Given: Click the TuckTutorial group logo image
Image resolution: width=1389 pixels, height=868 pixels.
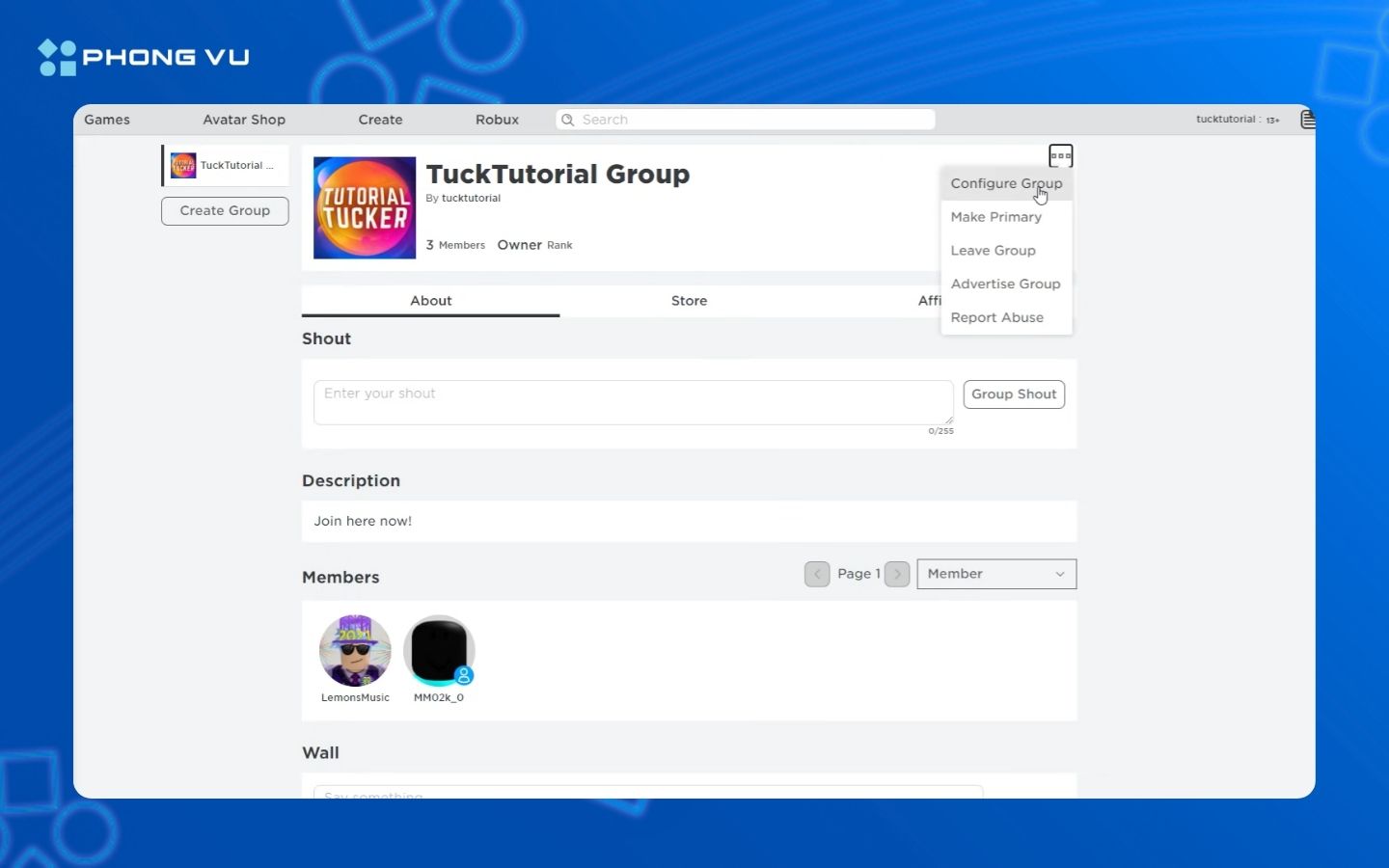Looking at the screenshot, I should click(x=365, y=207).
